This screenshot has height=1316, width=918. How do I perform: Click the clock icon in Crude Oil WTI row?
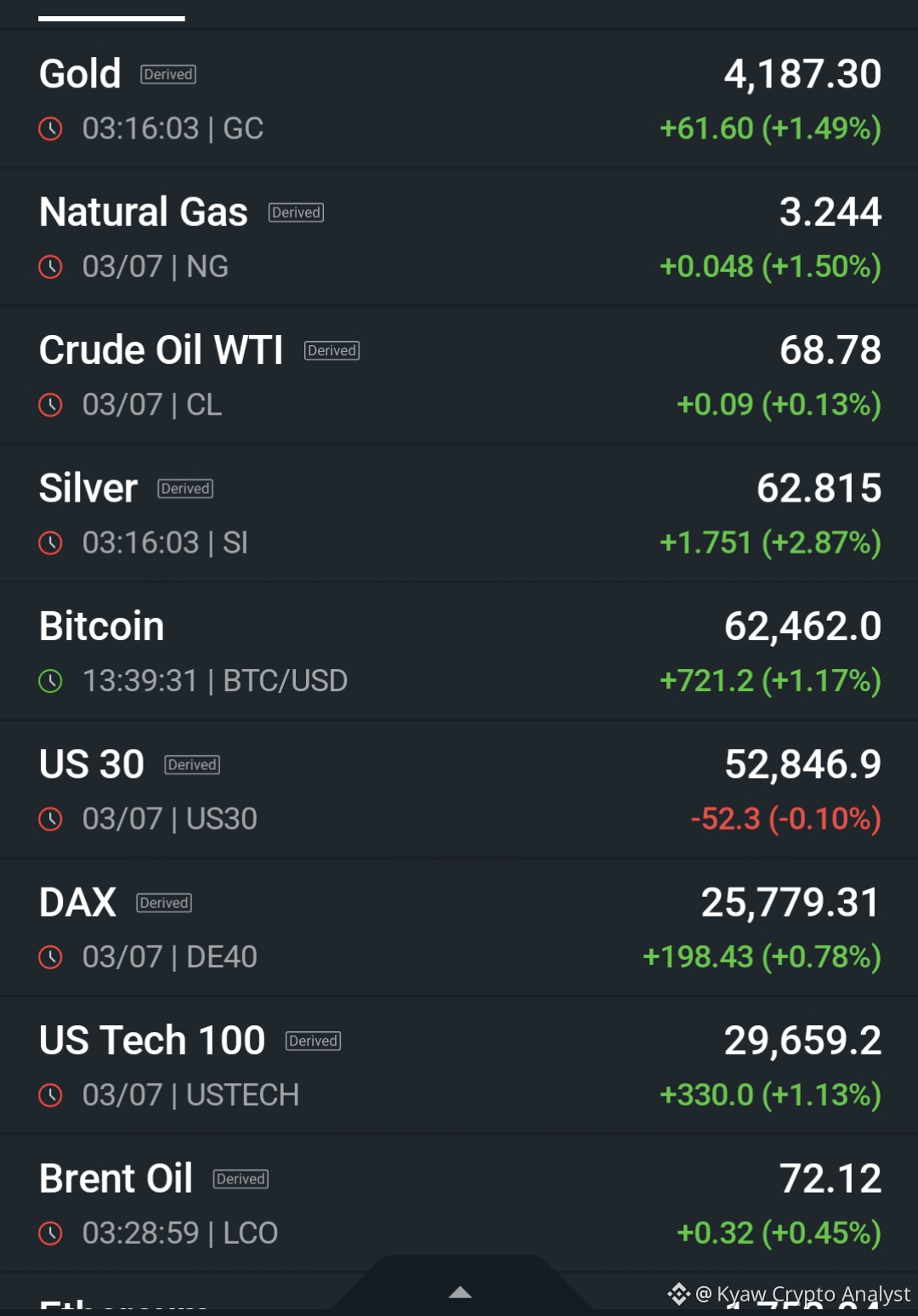[51, 406]
